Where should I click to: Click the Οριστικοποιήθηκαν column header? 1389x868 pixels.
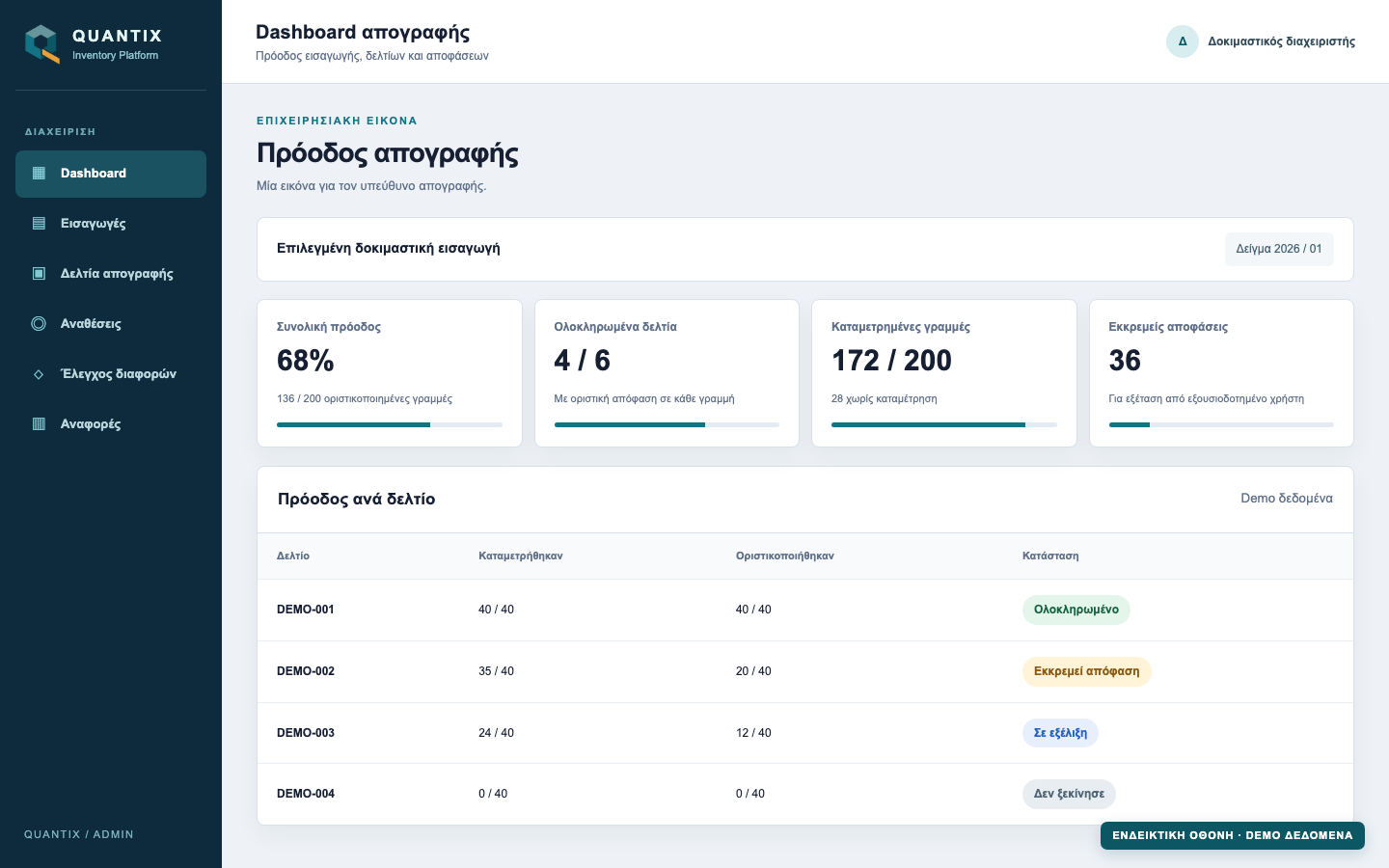pyautogui.click(x=785, y=556)
